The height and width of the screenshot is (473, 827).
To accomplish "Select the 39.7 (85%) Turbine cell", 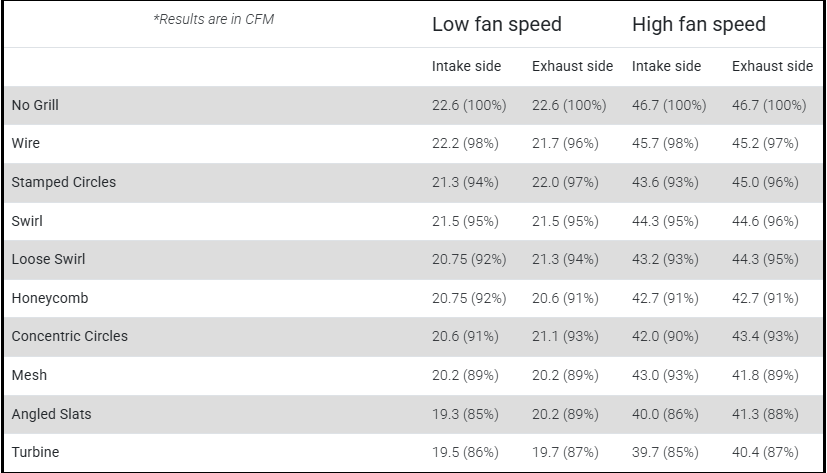I will 665,452.
